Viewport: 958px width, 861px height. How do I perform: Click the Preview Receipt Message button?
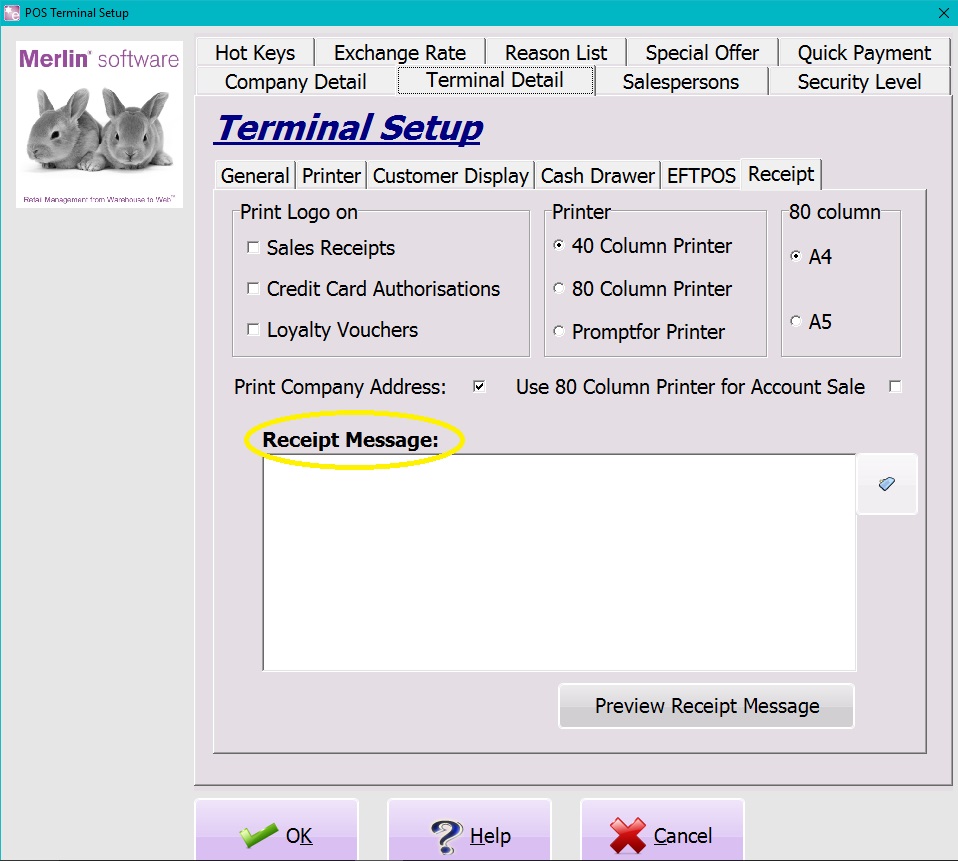pos(705,705)
